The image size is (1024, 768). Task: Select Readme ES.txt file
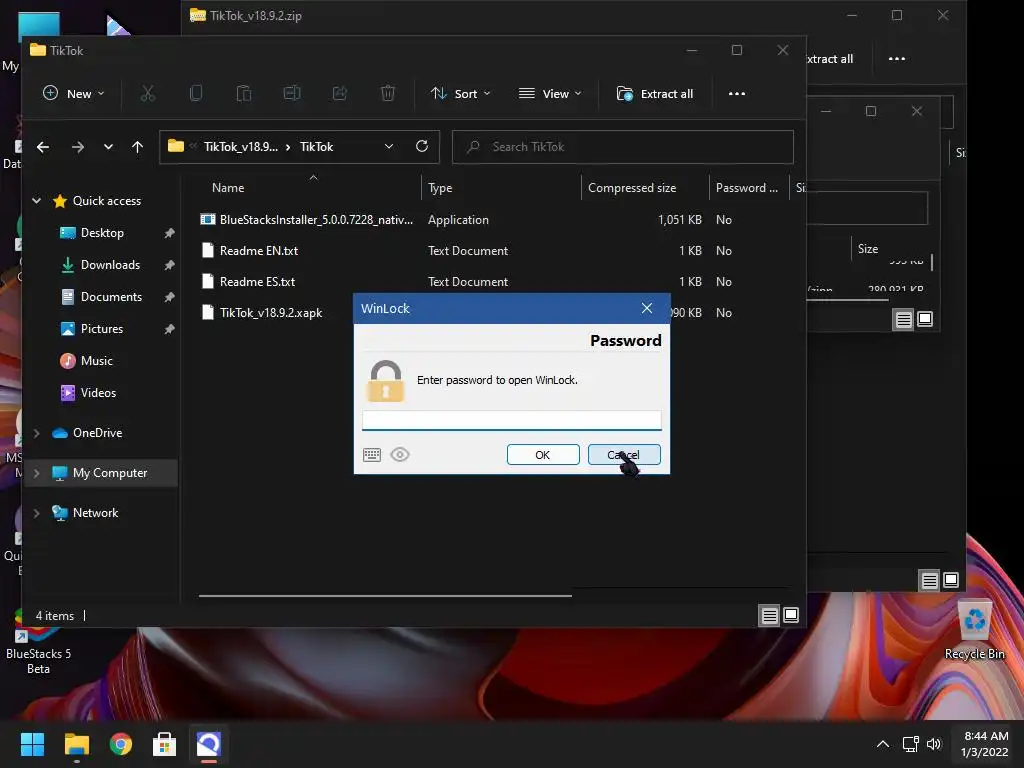click(x=257, y=281)
